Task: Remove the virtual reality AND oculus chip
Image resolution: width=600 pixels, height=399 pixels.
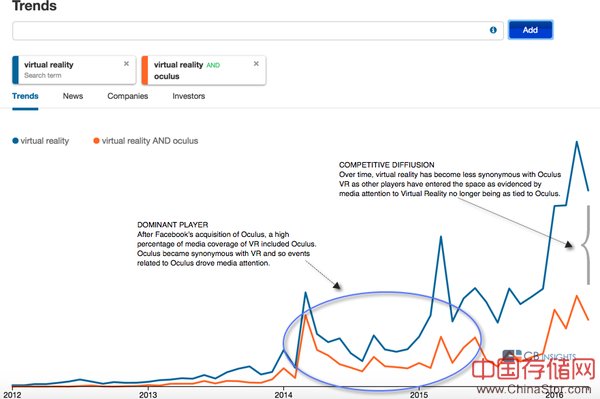Action: click(x=256, y=64)
